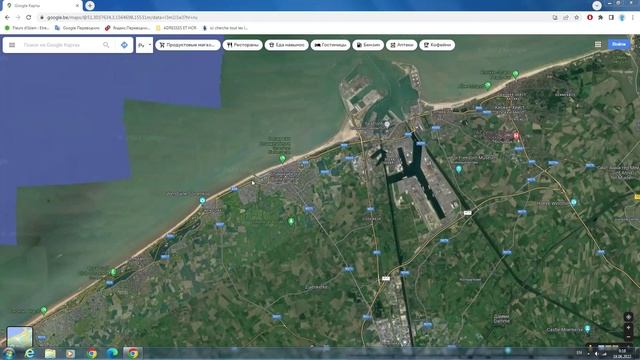Image resolution: width=640 pixels, height=360 pixels.
Task: Toggle the browser side panel icon
Action: click(x=611, y=18)
